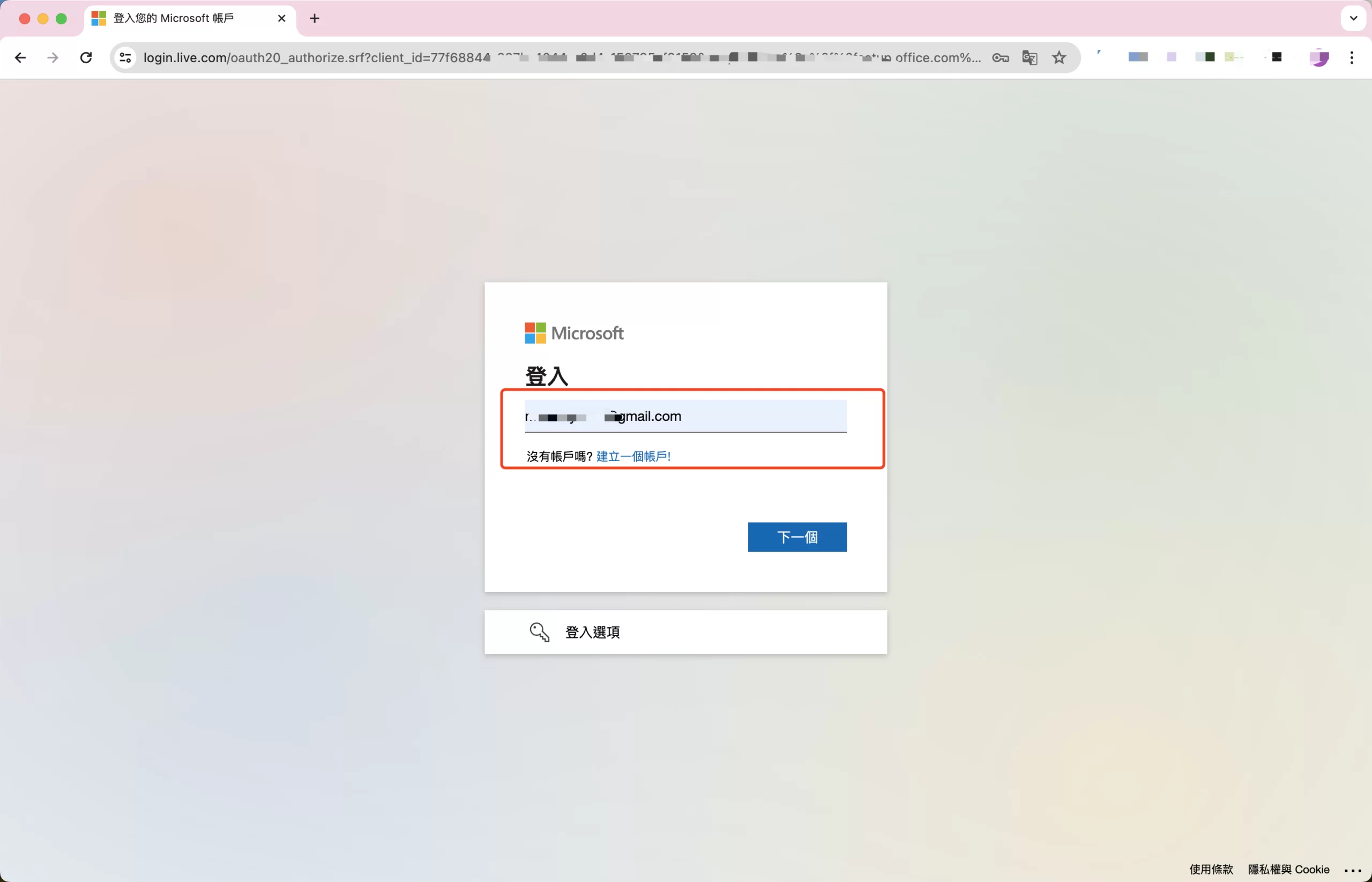The width and height of the screenshot is (1372, 882).
Task: Bookmark this page with the star icon
Action: pos(1059,58)
